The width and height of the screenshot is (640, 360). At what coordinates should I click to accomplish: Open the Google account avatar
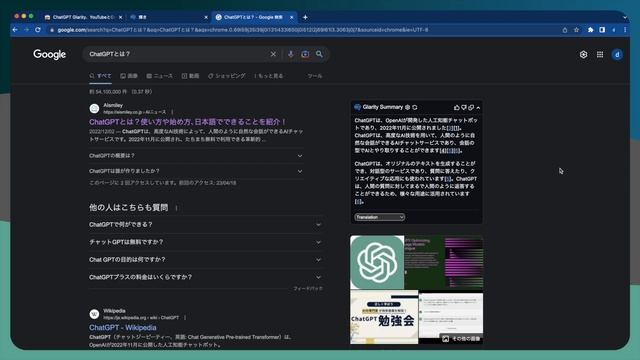(x=617, y=54)
